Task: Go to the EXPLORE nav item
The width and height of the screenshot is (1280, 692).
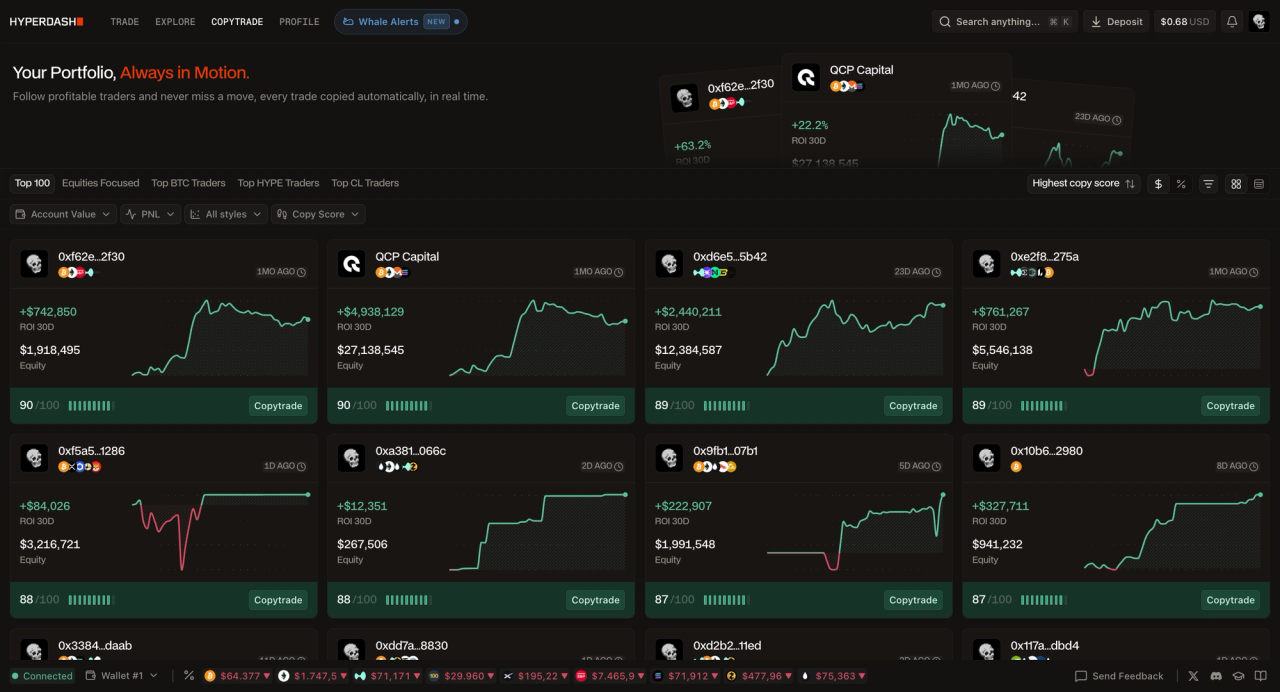Action: coord(175,21)
